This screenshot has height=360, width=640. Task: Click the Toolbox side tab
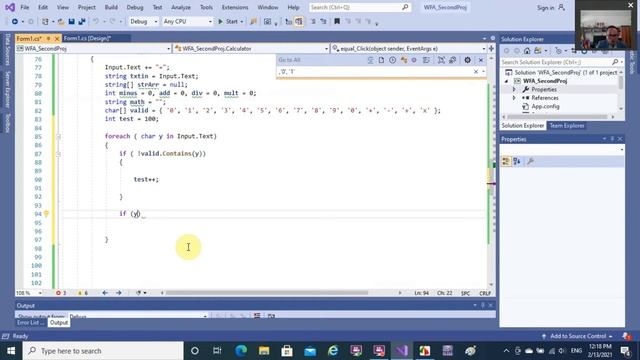click(7, 123)
